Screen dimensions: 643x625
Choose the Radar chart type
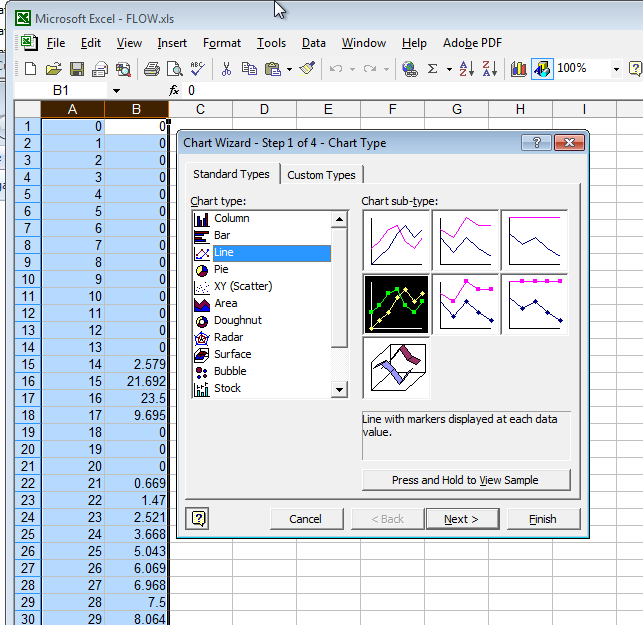click(262, 337)
